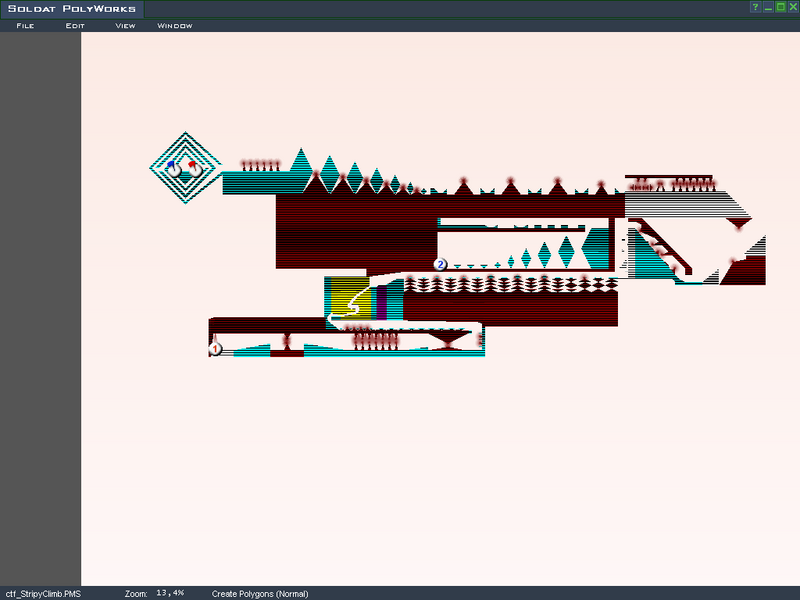Click the Soldat PolyWorks title tab

70,9
